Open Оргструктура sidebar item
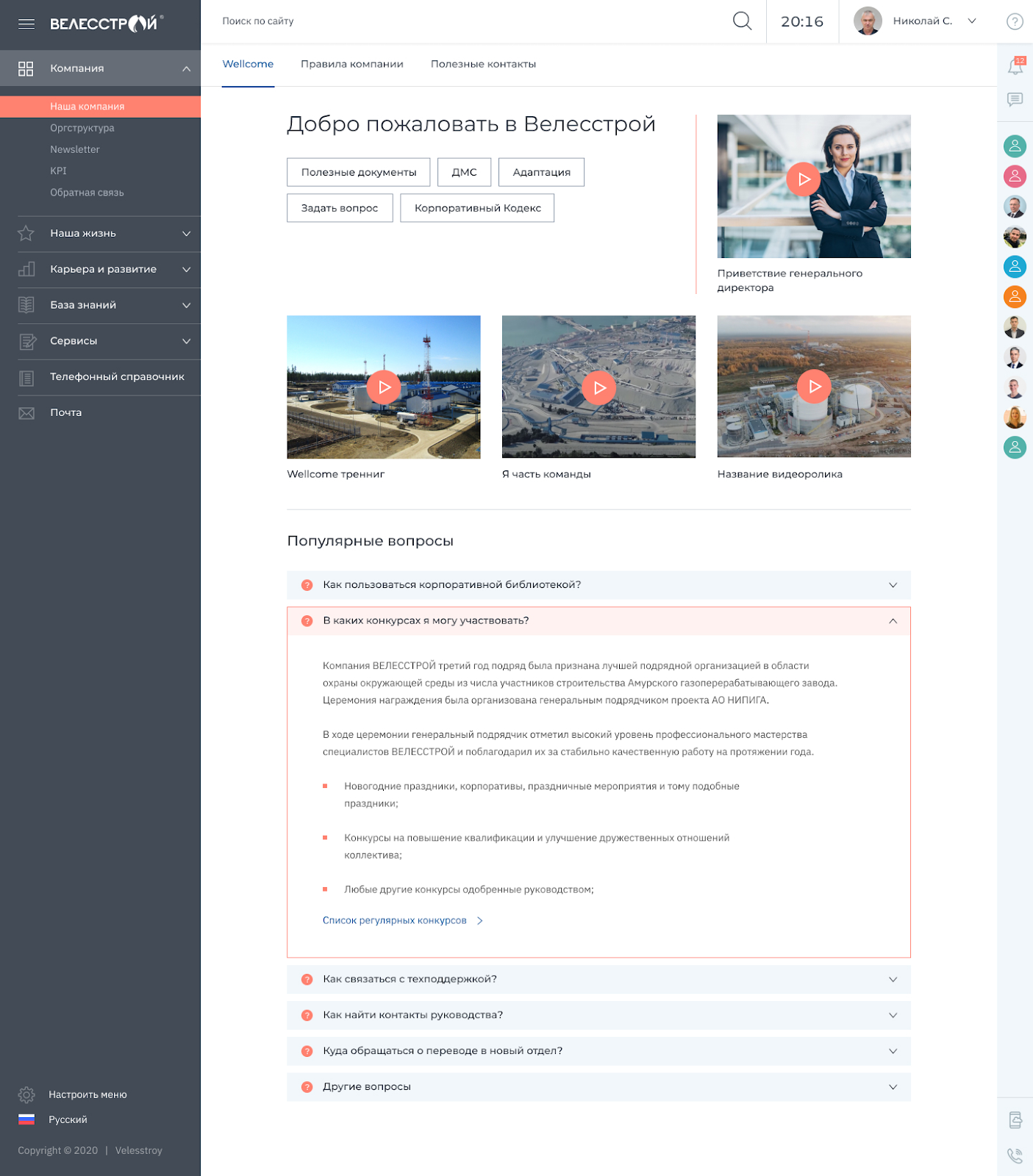1033x1176 pixels. (82, 128)
